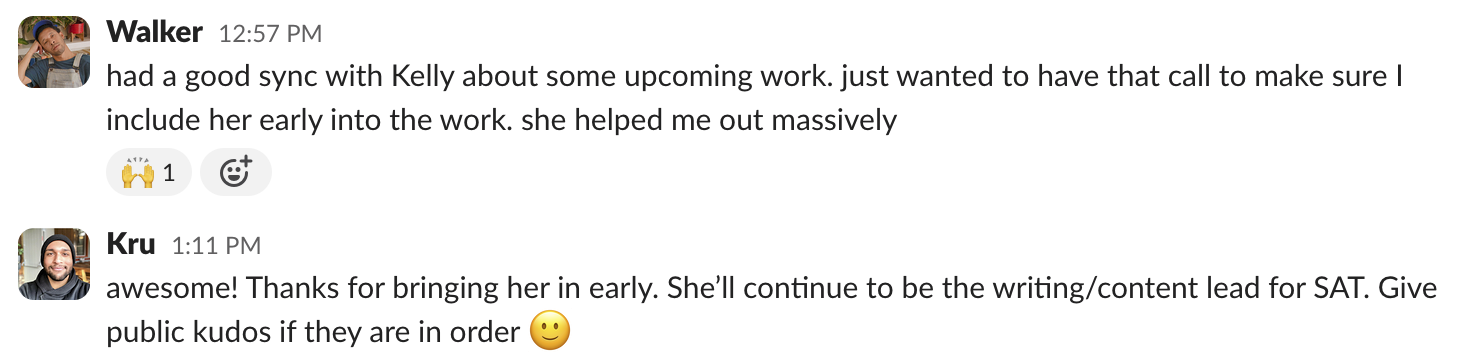Open Walker's profile picture
Image resolution: width=1476 pixels, height=362 pixels.
(x=53, y=51)
